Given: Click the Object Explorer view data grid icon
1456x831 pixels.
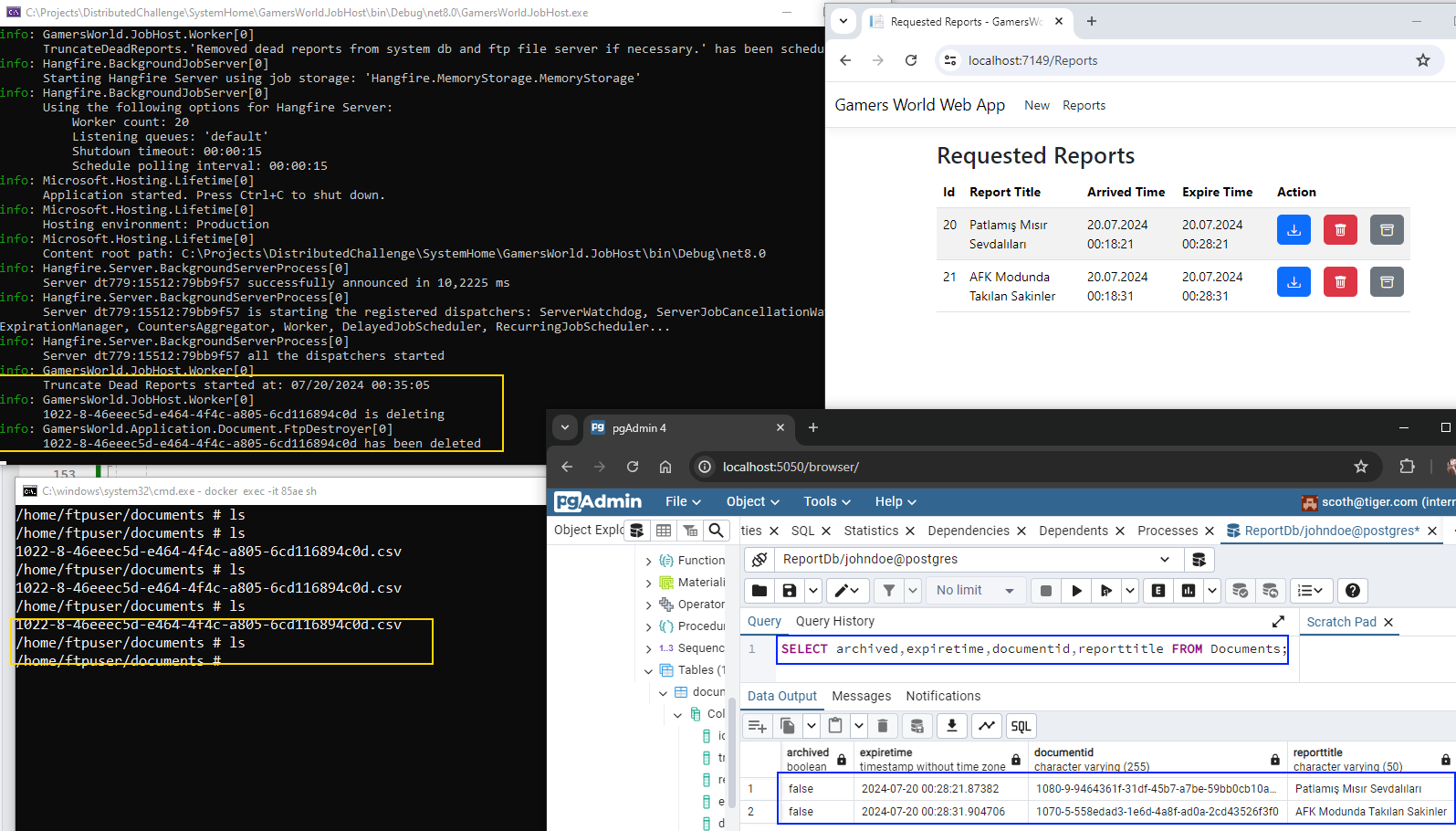Looking at the screenshot, I should [664, 530].
